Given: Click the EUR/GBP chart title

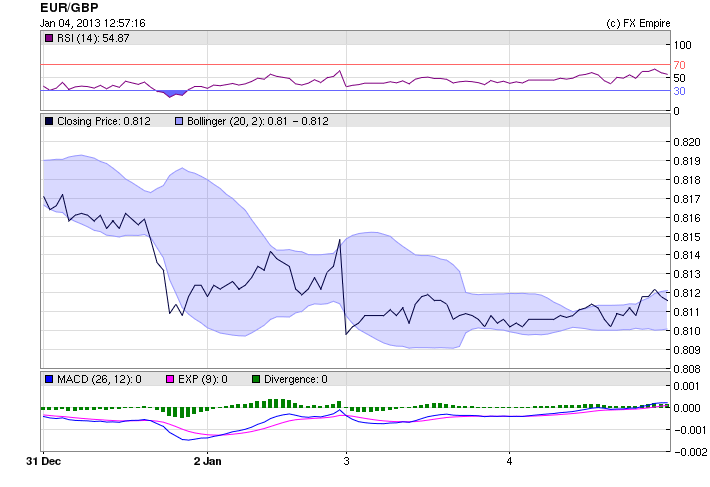Looking at the screenshot, I should [x=69, y=8].
